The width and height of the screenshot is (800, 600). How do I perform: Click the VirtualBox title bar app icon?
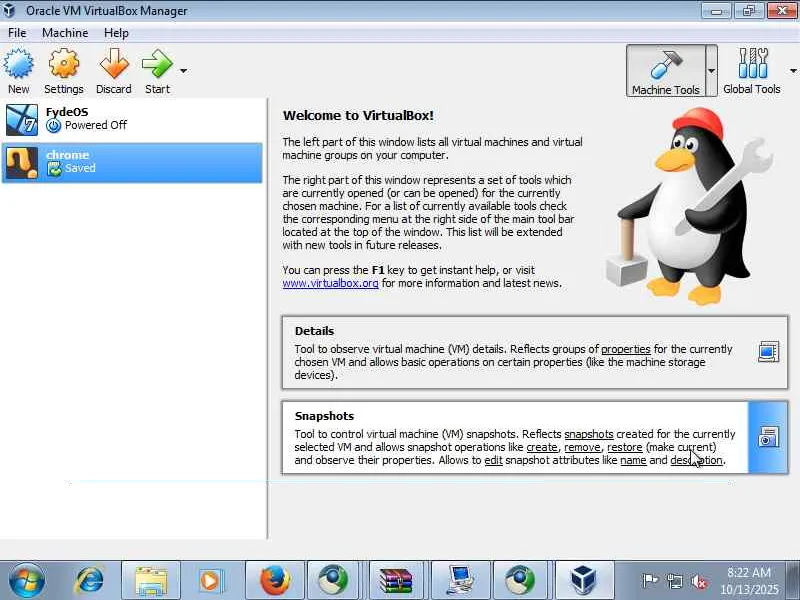point(9,10)
